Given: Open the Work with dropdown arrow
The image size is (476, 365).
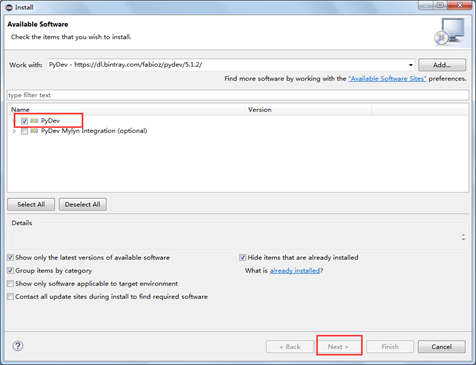Looking at the screenshot, I should [x=411, y=65].
